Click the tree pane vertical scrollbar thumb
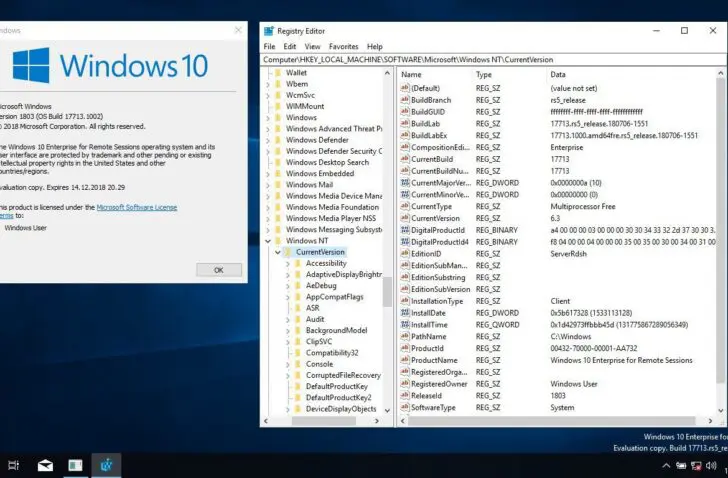Screen dimensions: 728x478 [x=387, y=292]
